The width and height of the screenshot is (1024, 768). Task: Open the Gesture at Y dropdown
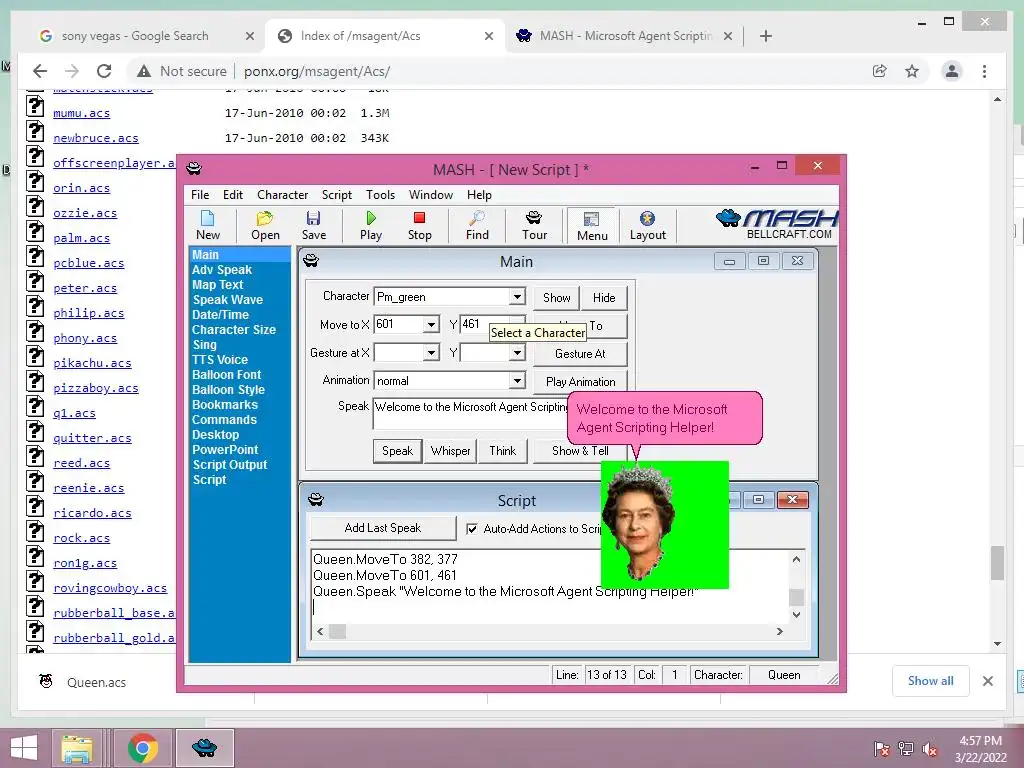click(x=517, y=353)
